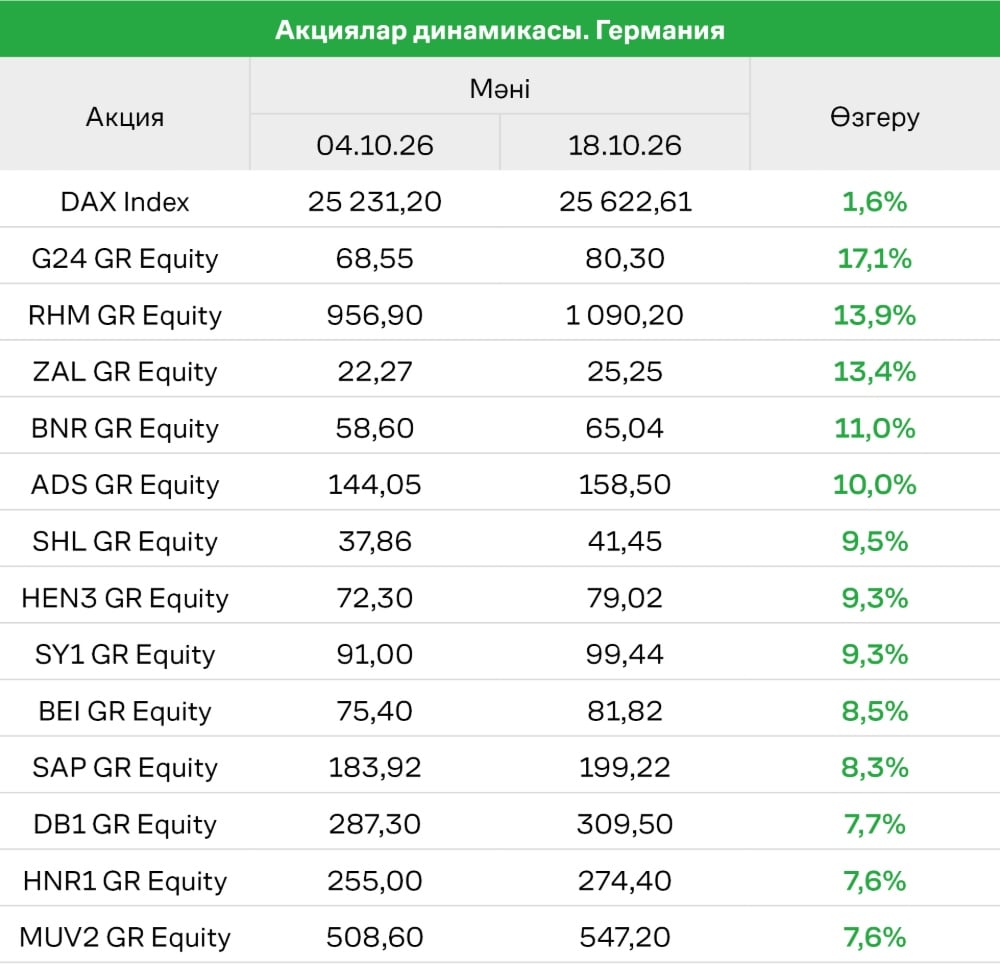1000x971 pixels.
Task: Click the 1 090,20 value cell
Action: click(625, 316)
